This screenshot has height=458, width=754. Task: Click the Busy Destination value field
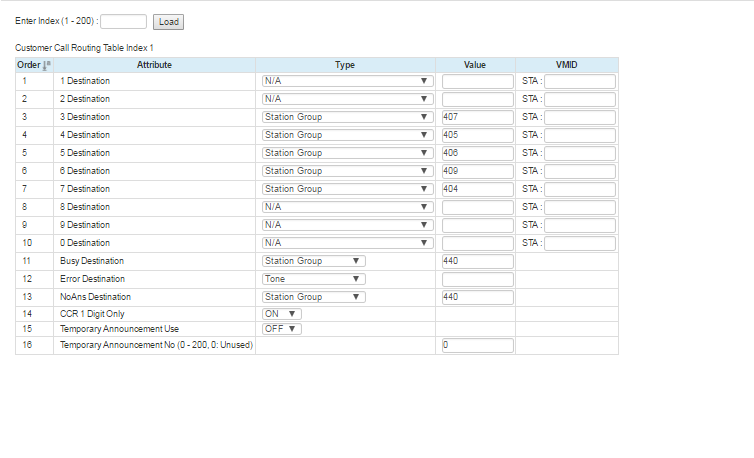[477, 261]
